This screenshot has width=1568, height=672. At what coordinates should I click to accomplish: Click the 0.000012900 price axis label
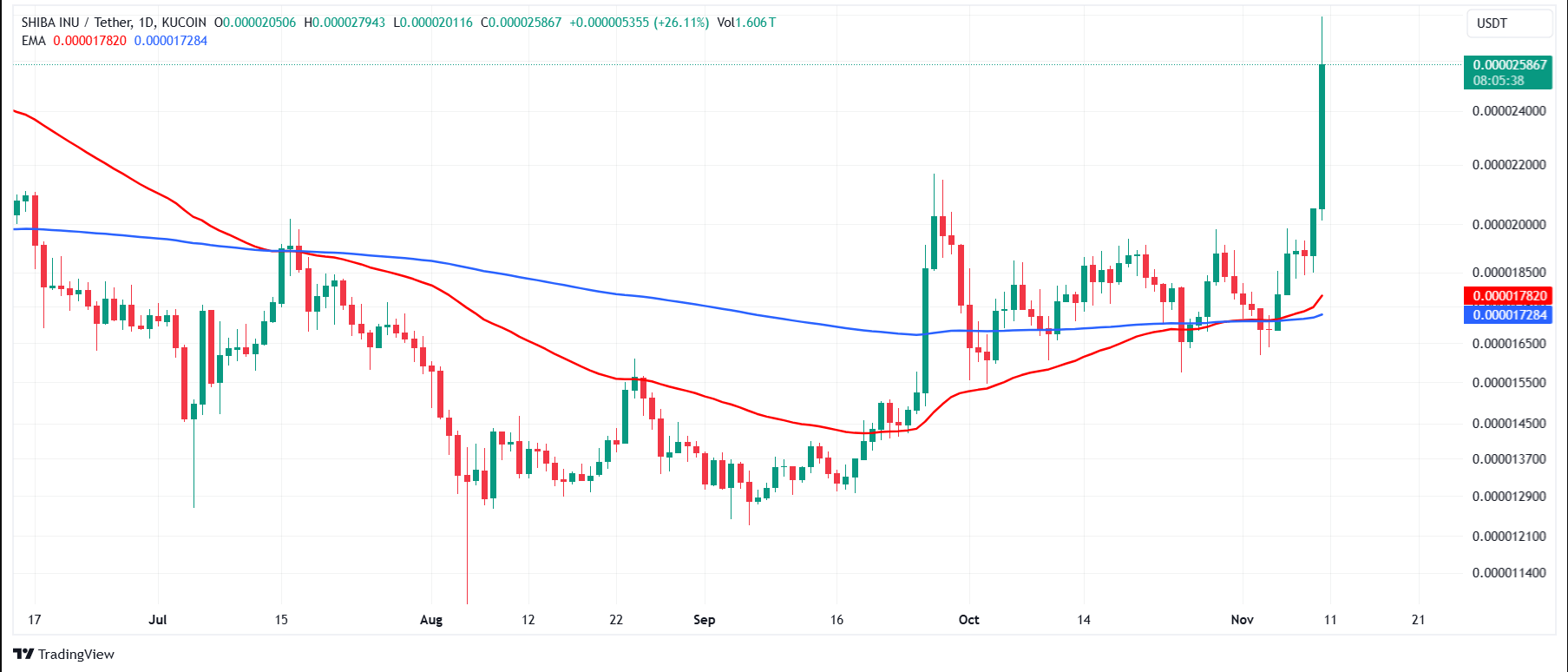click(1509, 497)
